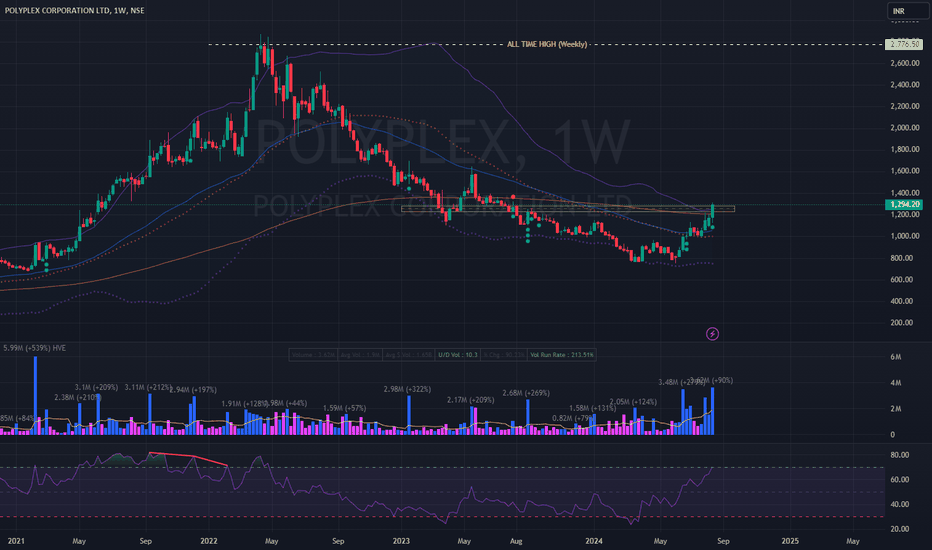Viewport: 932px width, 550px height.
Task: Click the U/D Vol : 10.3 stat cell
Action: click(x=458, y=355)
